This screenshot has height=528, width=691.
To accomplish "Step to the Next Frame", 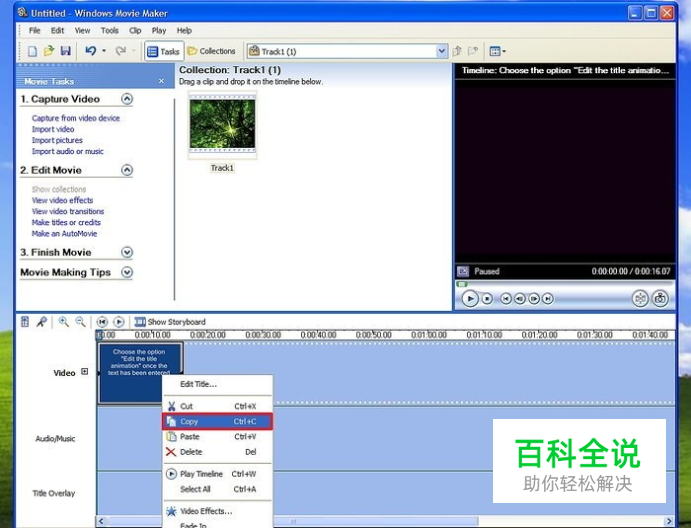I will click(x=534, y=299).
